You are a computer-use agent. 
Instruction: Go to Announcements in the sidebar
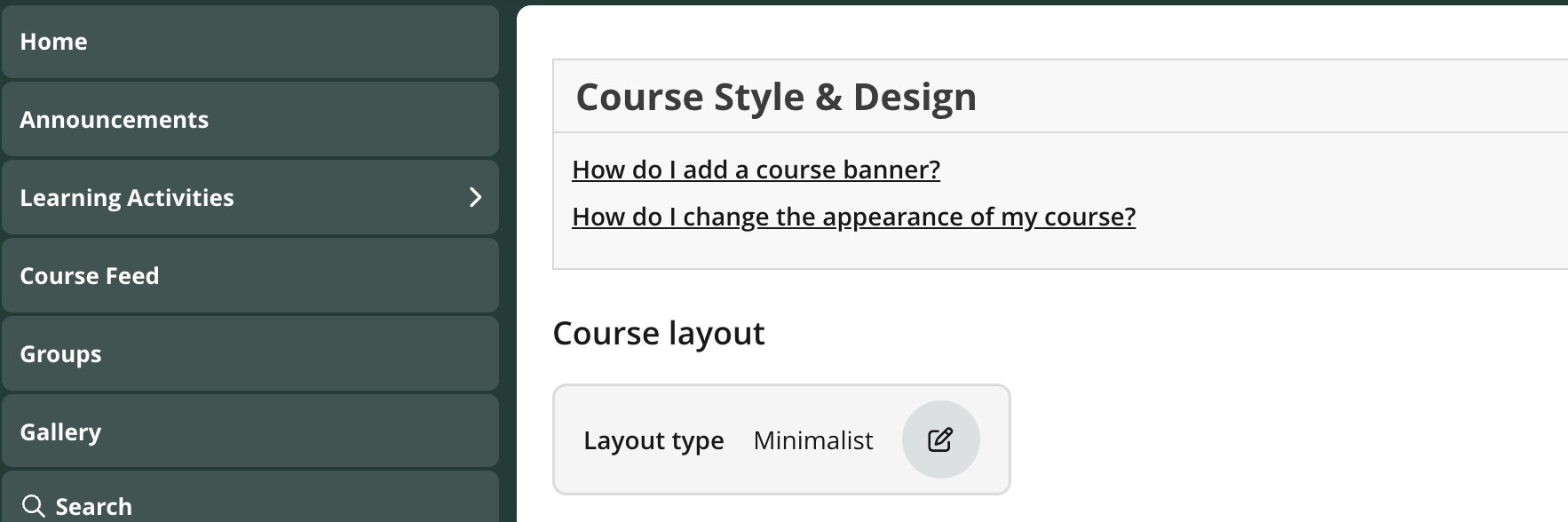point(114,120)
